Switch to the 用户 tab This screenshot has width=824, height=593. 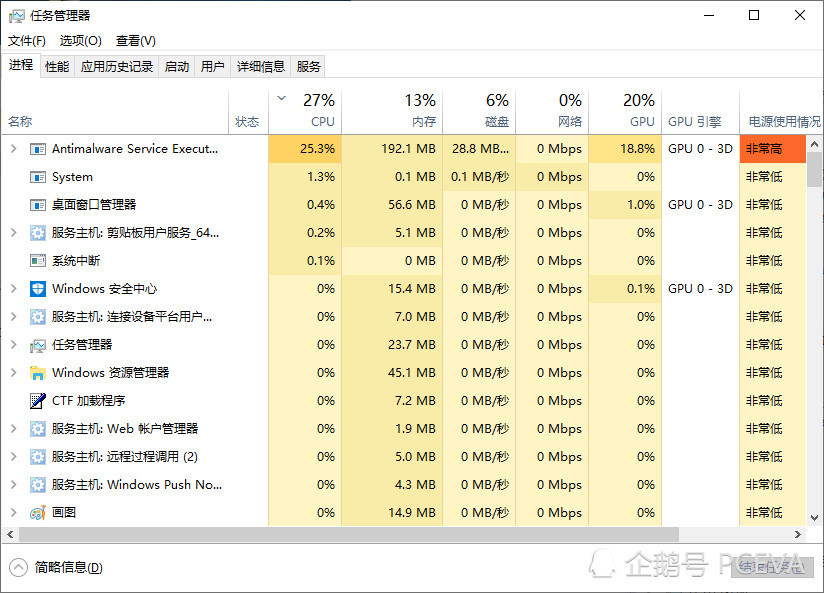[x=212, y=67]
